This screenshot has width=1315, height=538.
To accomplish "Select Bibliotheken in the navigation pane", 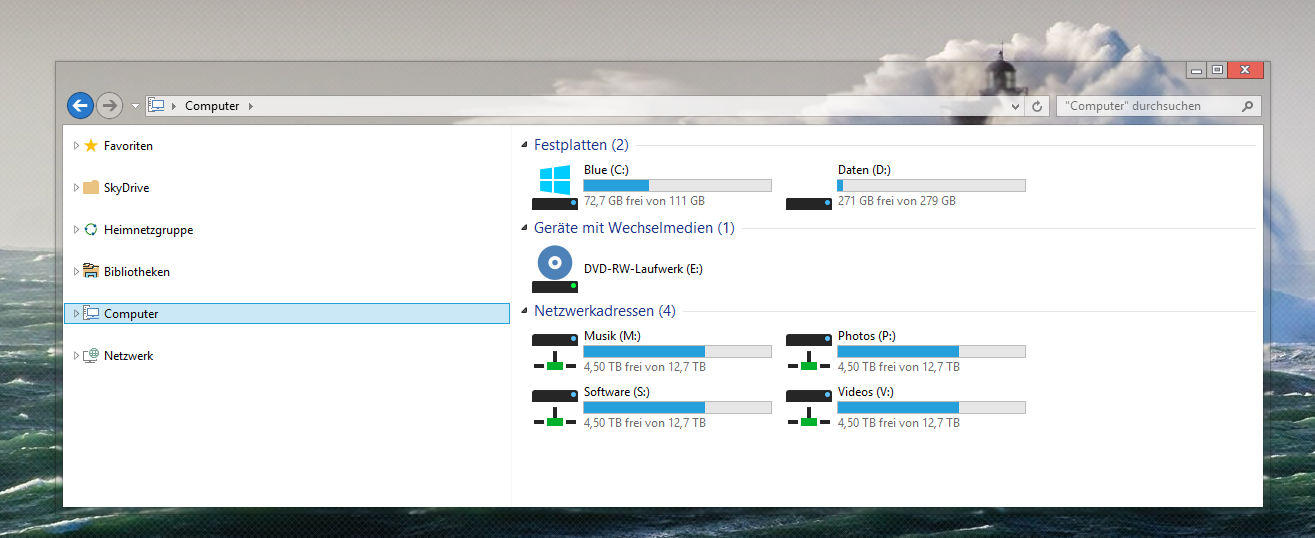I will coord(137,272).
